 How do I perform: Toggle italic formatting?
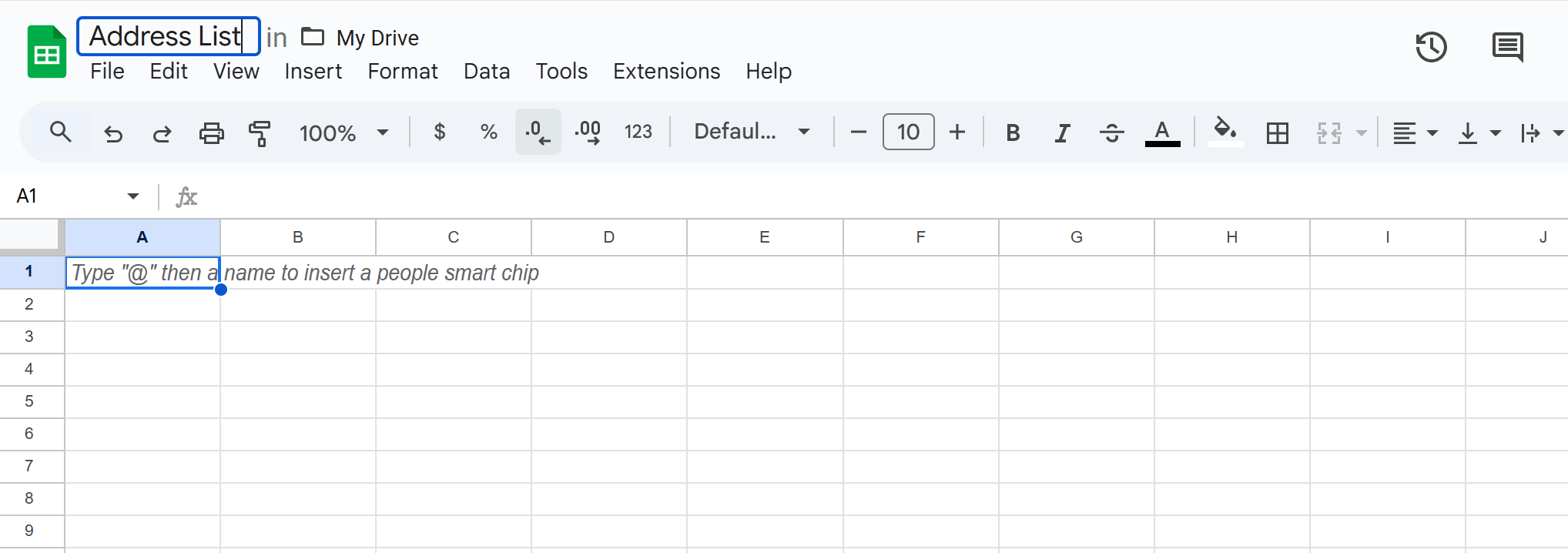[x=1062, y=133]
